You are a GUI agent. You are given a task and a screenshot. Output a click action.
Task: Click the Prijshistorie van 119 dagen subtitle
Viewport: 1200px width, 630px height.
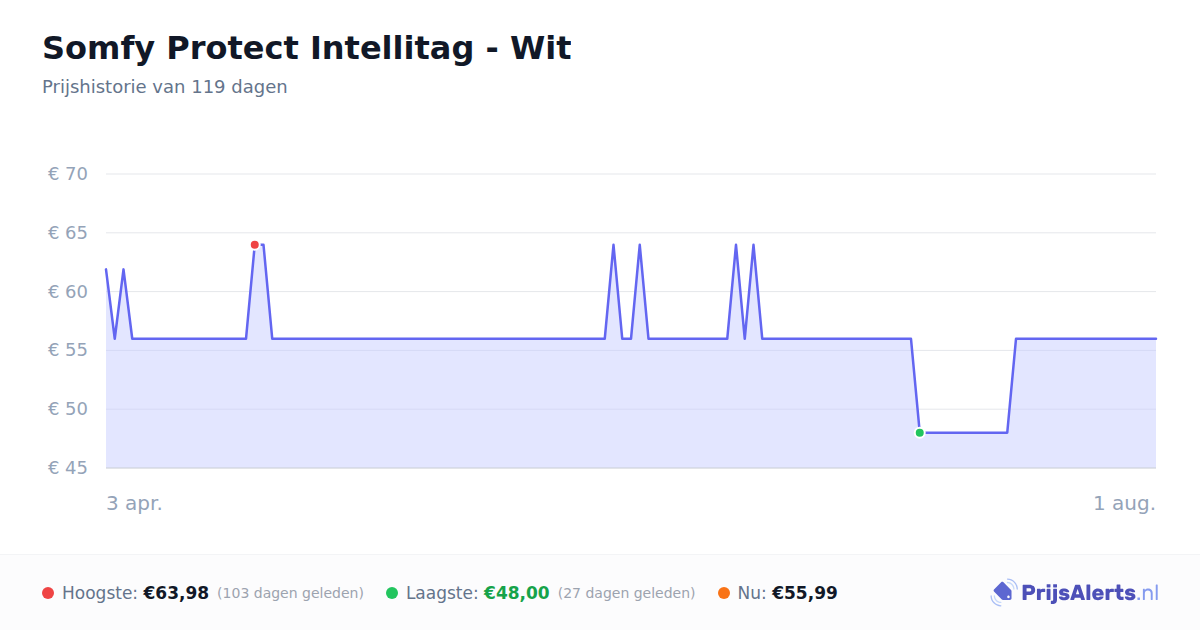165,87
